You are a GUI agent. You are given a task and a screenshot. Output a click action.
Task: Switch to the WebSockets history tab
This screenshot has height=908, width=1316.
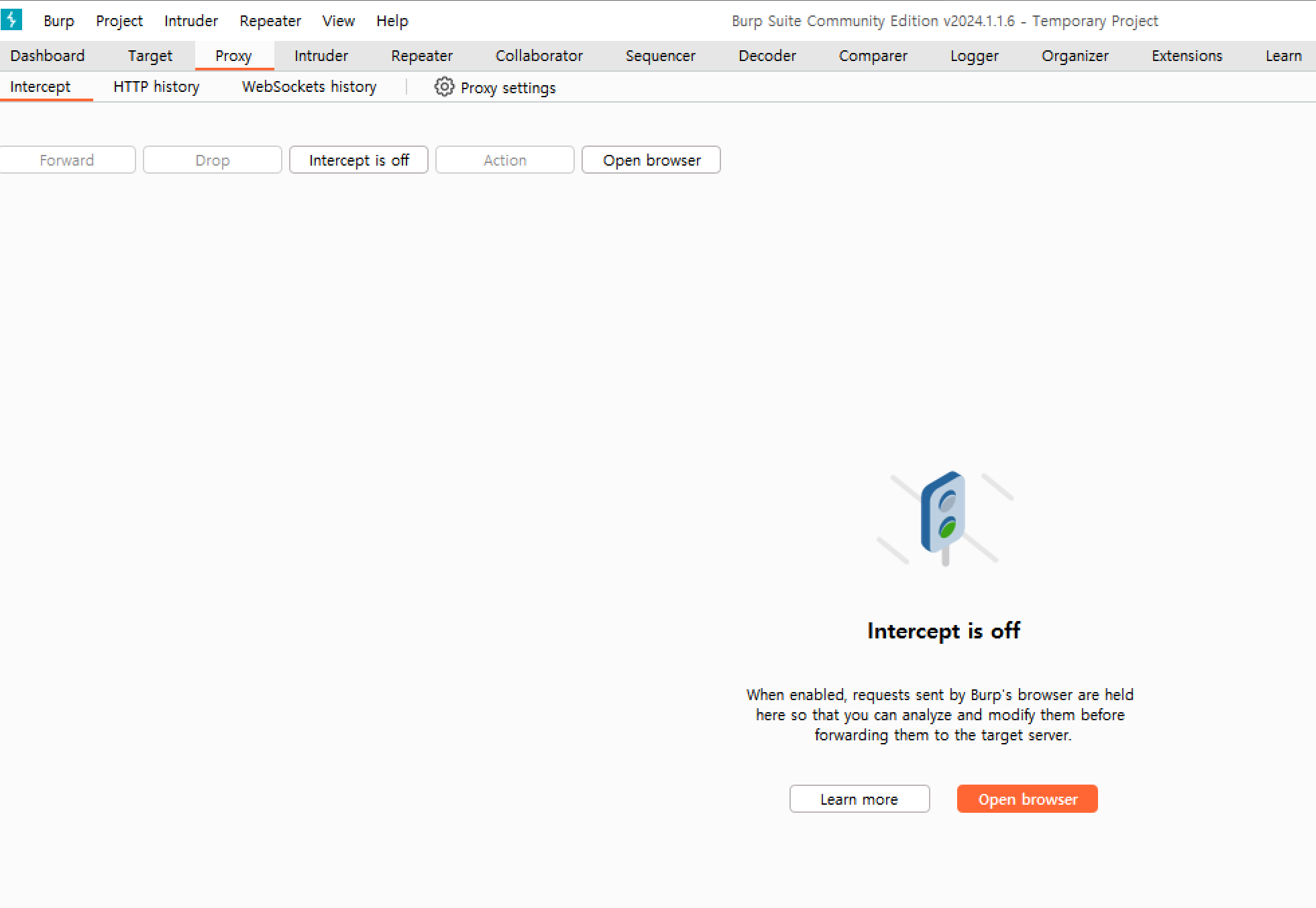pyautogui.click(x=309, y=87)
